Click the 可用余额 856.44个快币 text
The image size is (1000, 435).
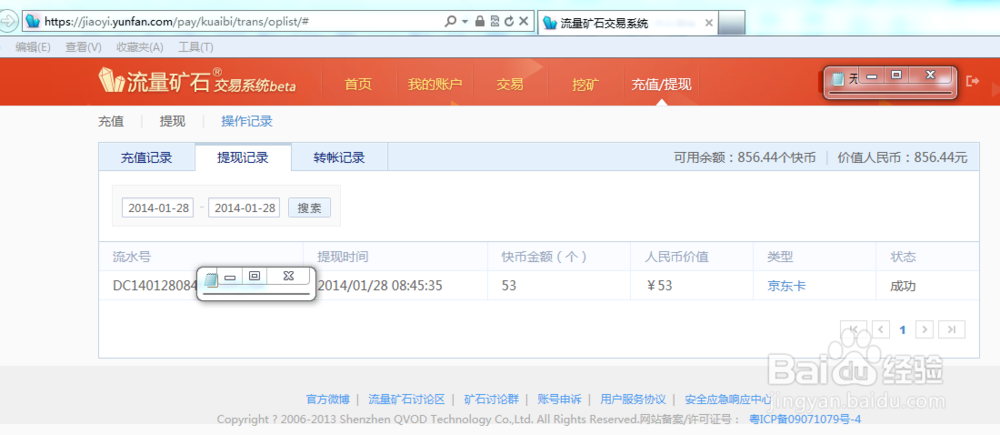tap(745, 158)
